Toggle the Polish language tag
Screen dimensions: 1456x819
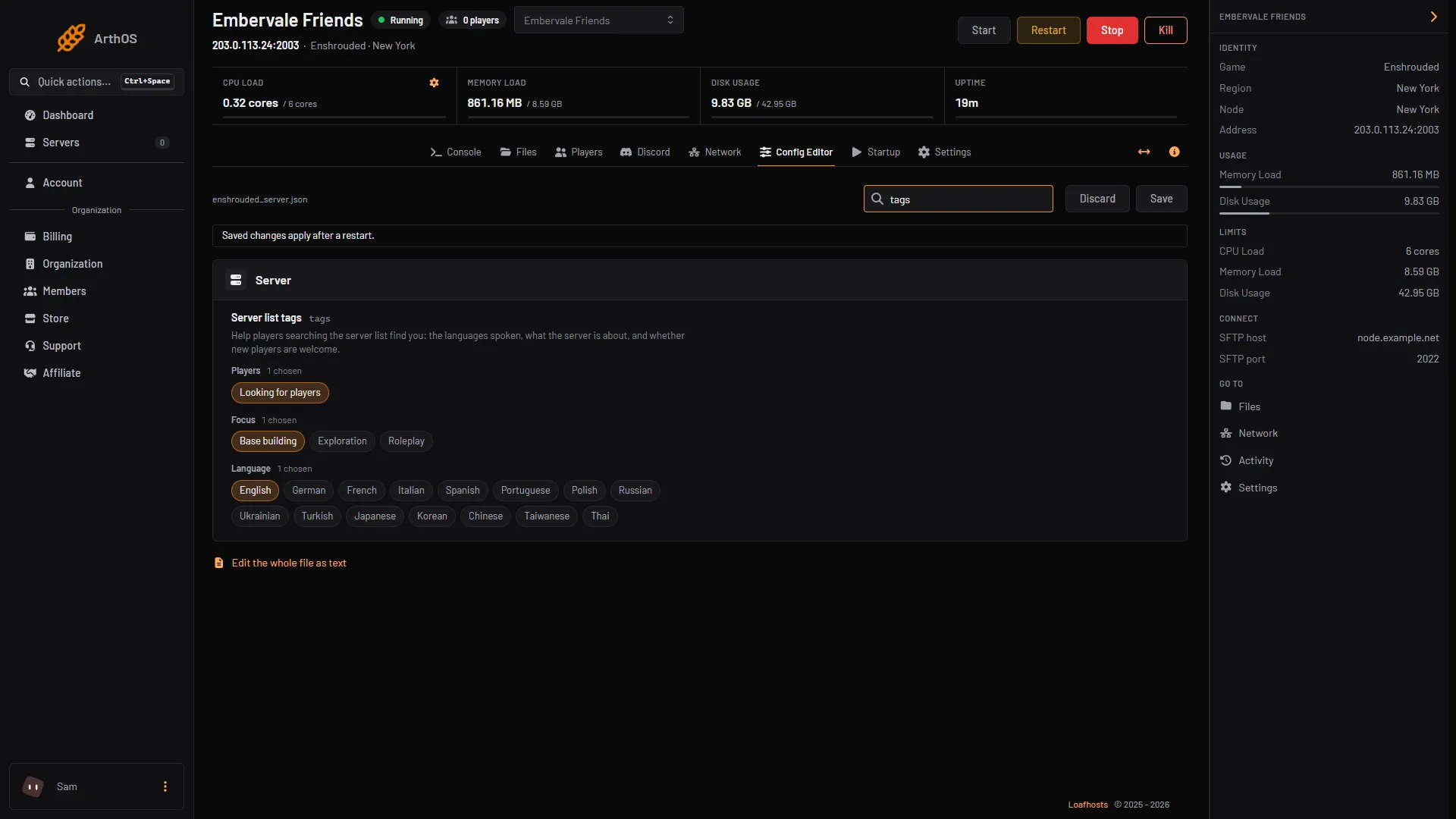coord(584,491)
